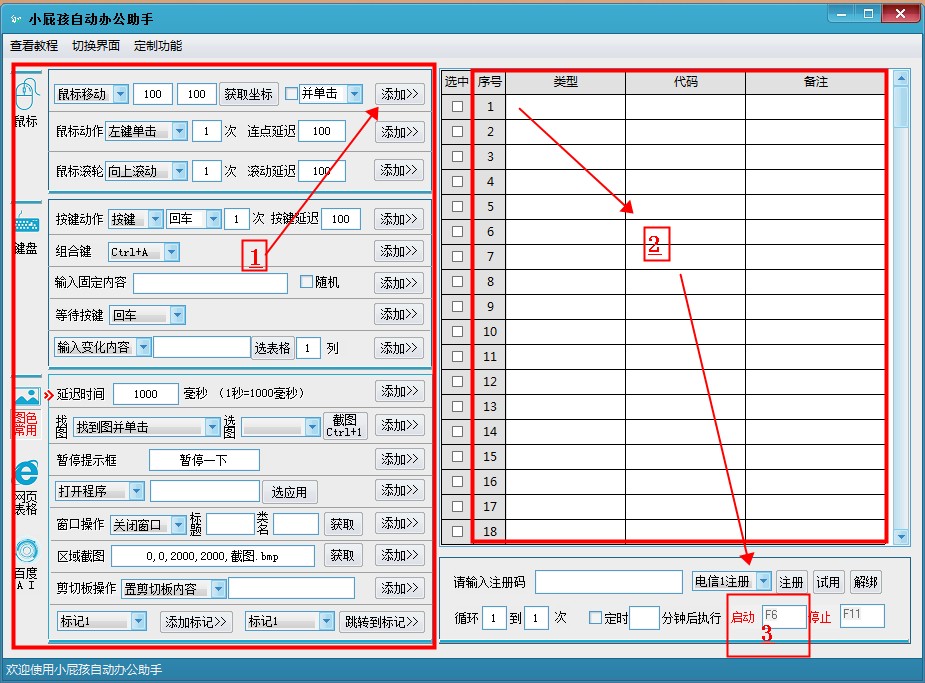
Task: Open the 切换界面 menu
Action: coord(96,45)
